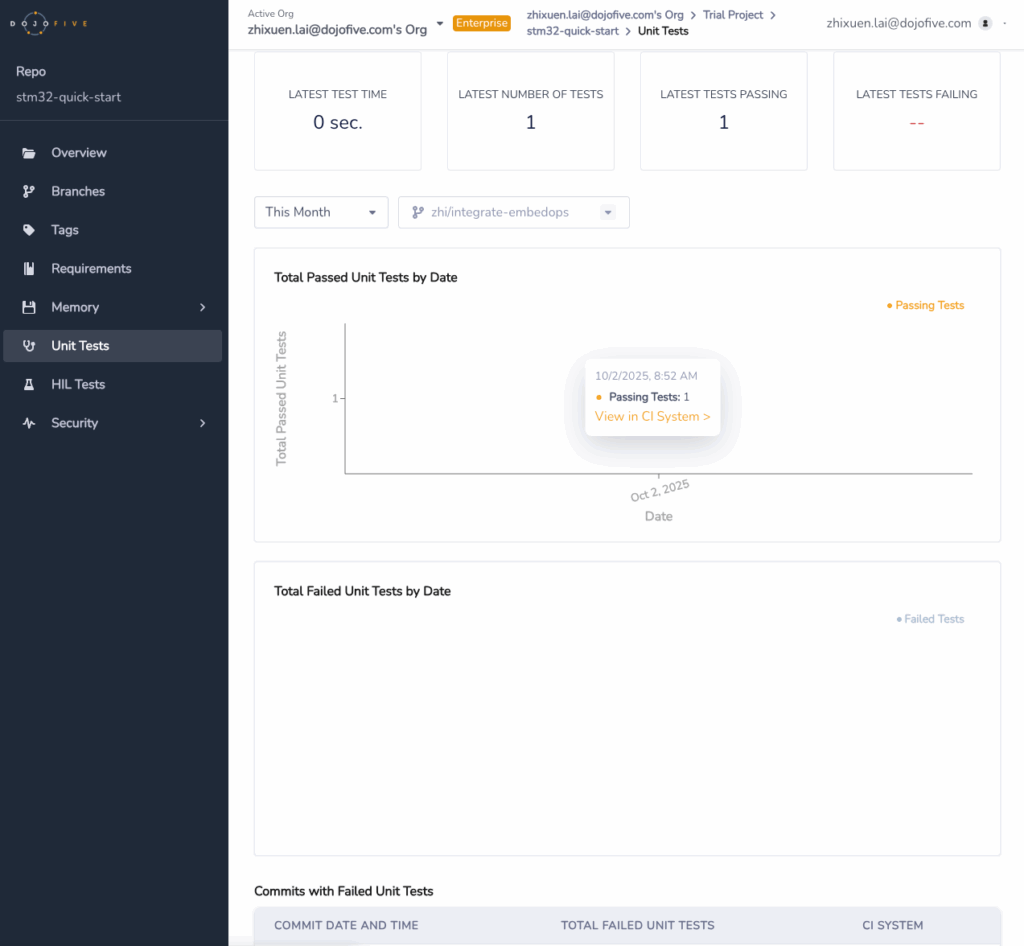
Task: Toggle the Failed Tests legend series
Action: coord(930,619)
